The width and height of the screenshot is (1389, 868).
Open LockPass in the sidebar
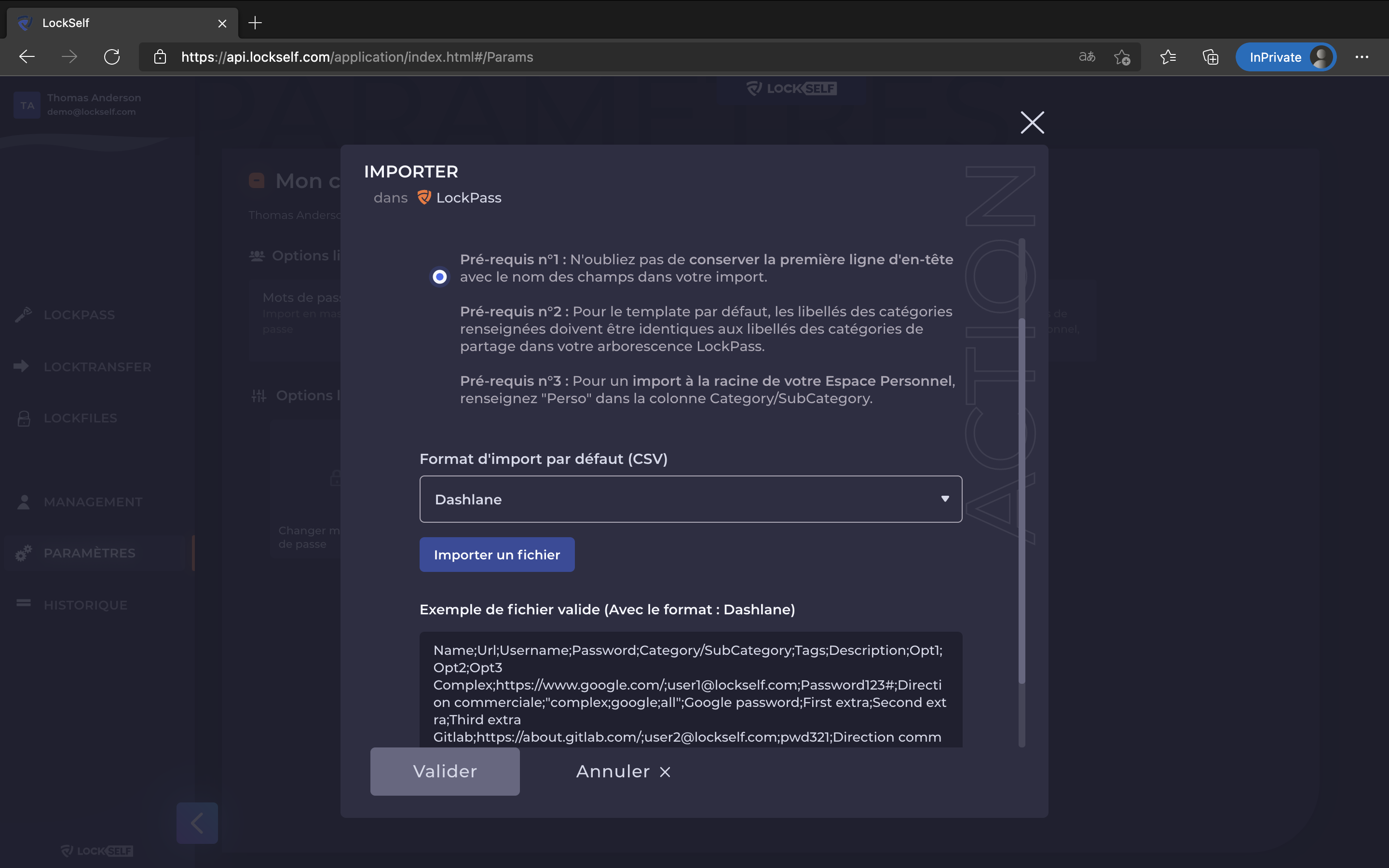click(x=79, y=314)
